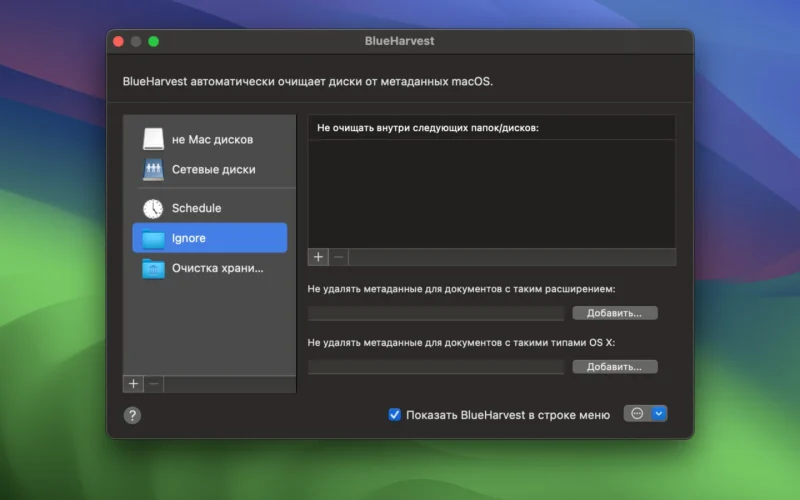
Task: Open help with question mark button
Action: [x=132, y=415]
